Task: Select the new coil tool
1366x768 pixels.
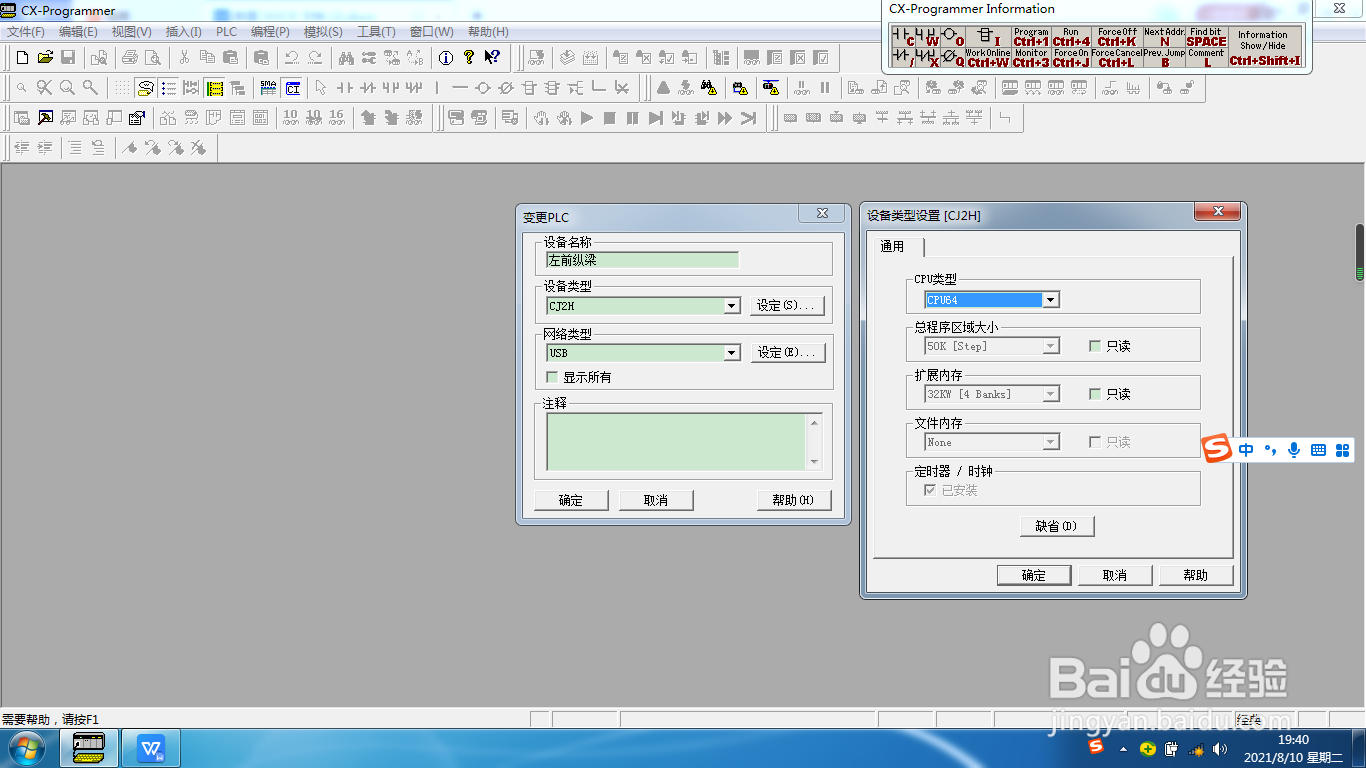Action: 483,88
